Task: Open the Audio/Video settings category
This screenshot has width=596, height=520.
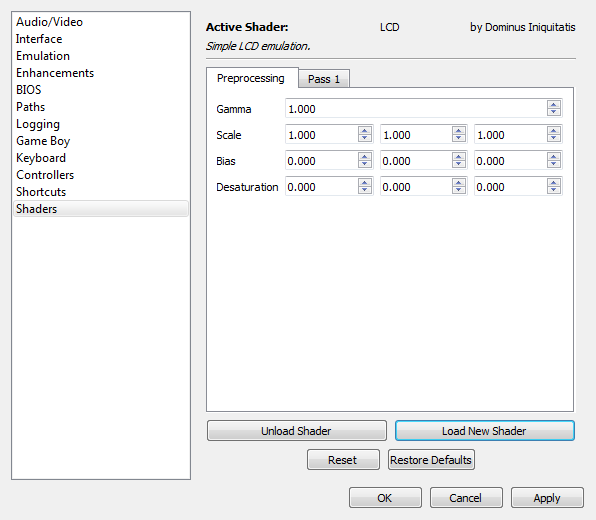Action: 101,22
